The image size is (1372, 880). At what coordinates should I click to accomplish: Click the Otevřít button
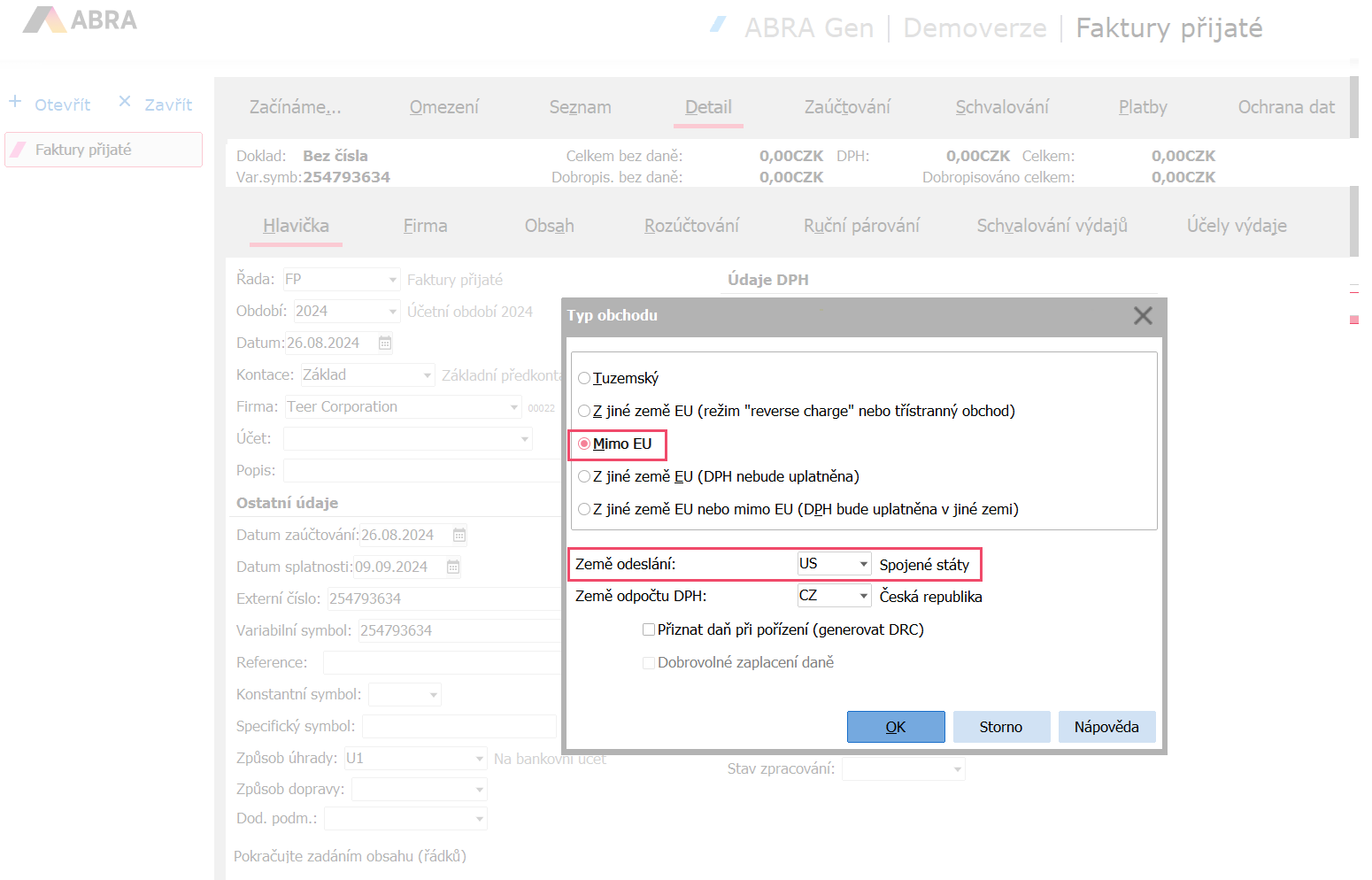tap(63, 104)
